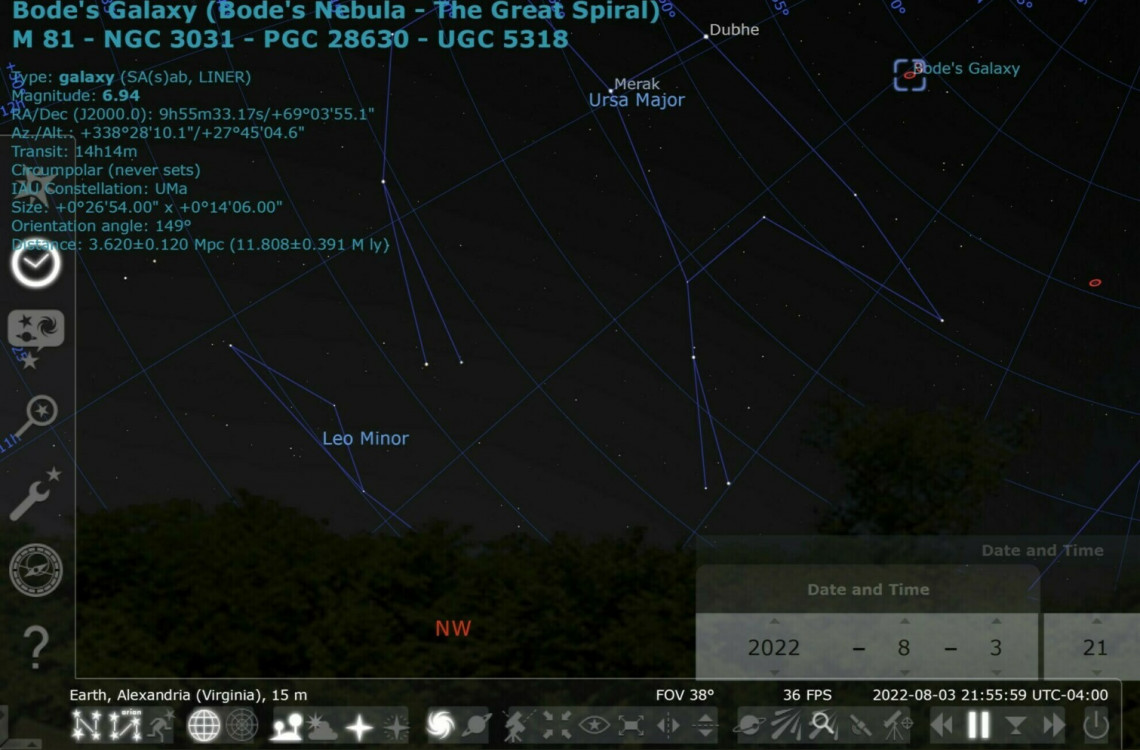Viewport: 1140px width, 750px height.
Task: Click the NW cardinal point label
Action: [x=453, y=629]
